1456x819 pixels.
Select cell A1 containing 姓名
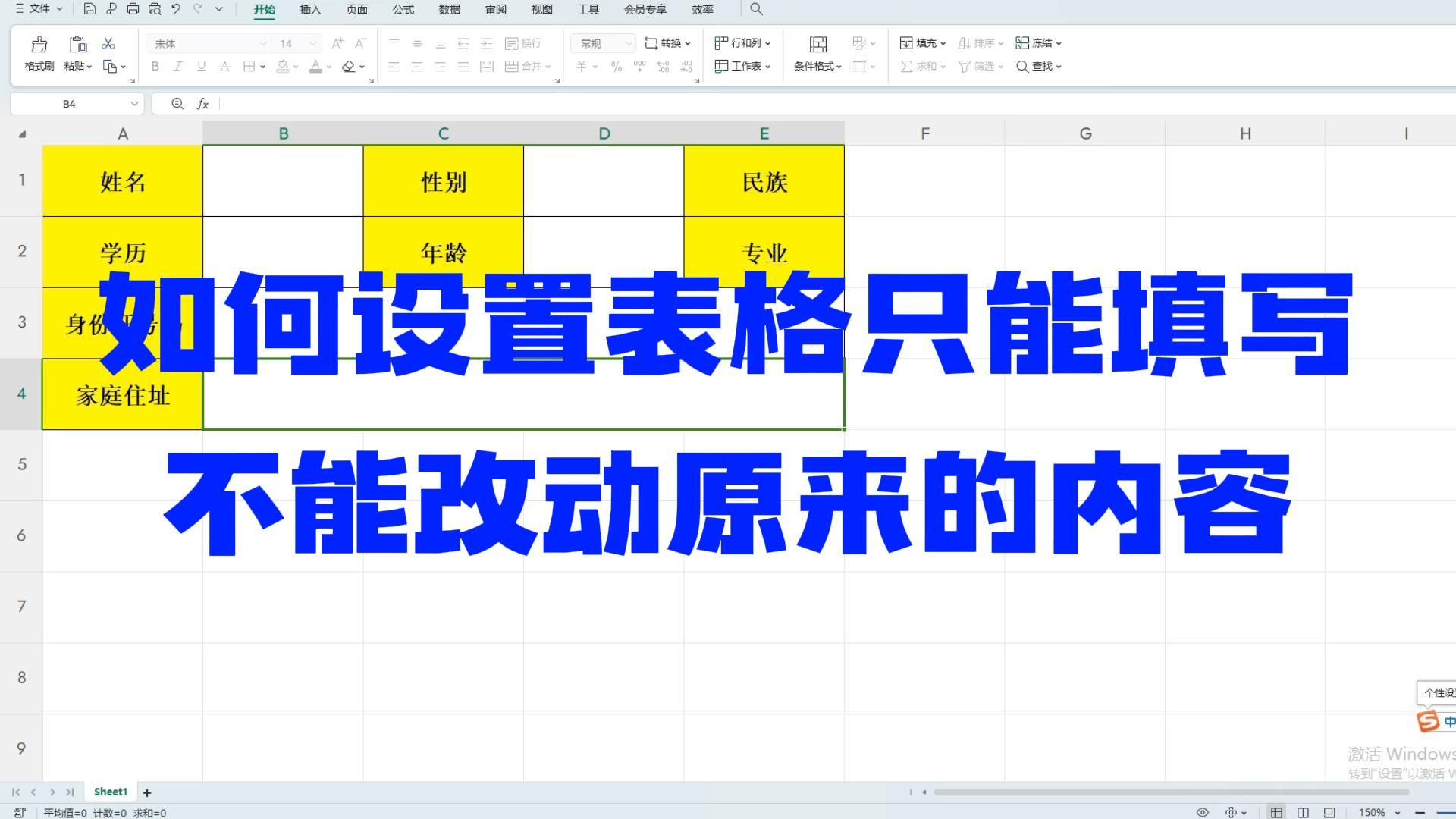tap(123, 181)
